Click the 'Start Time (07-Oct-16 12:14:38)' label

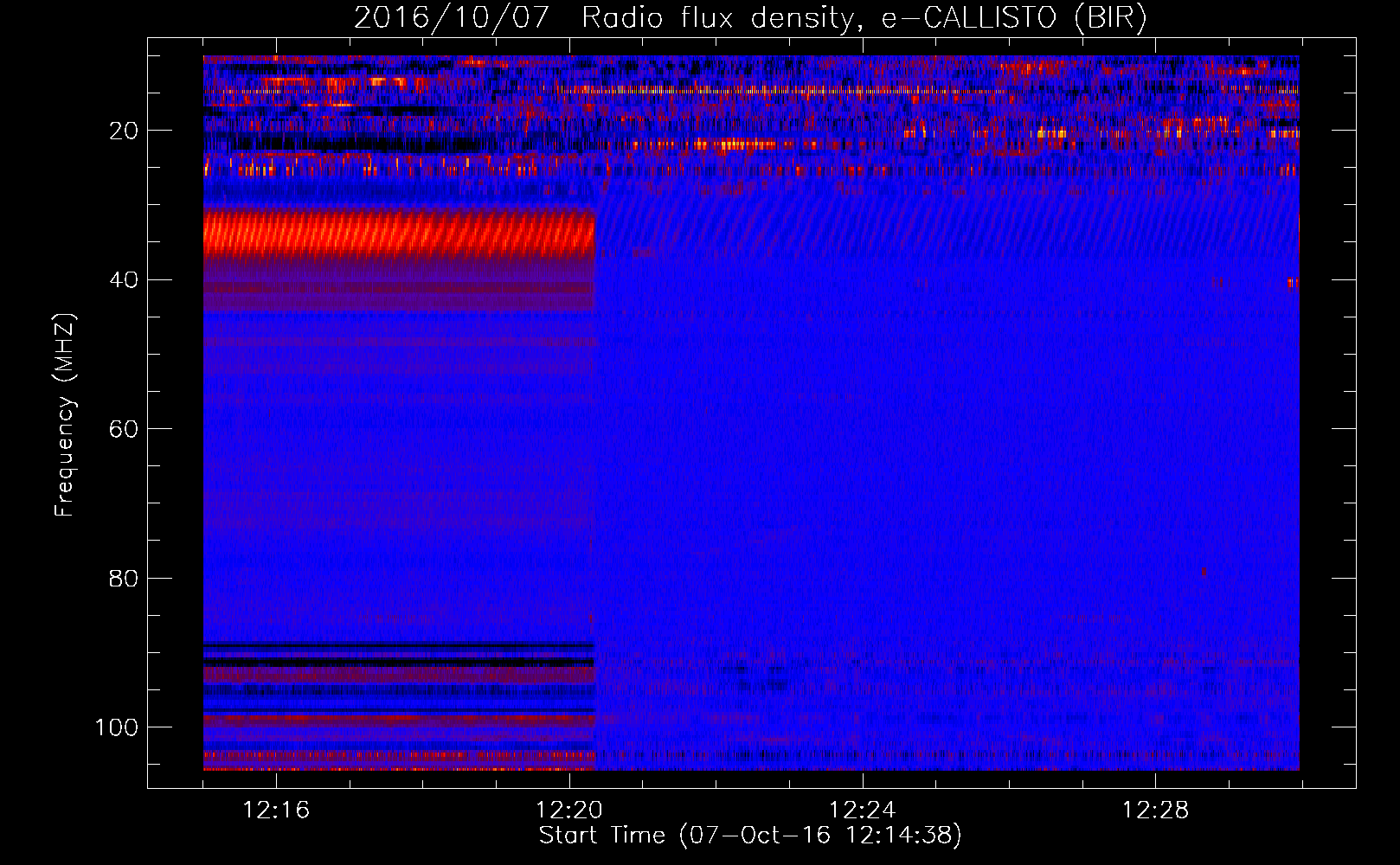[750, 836]
